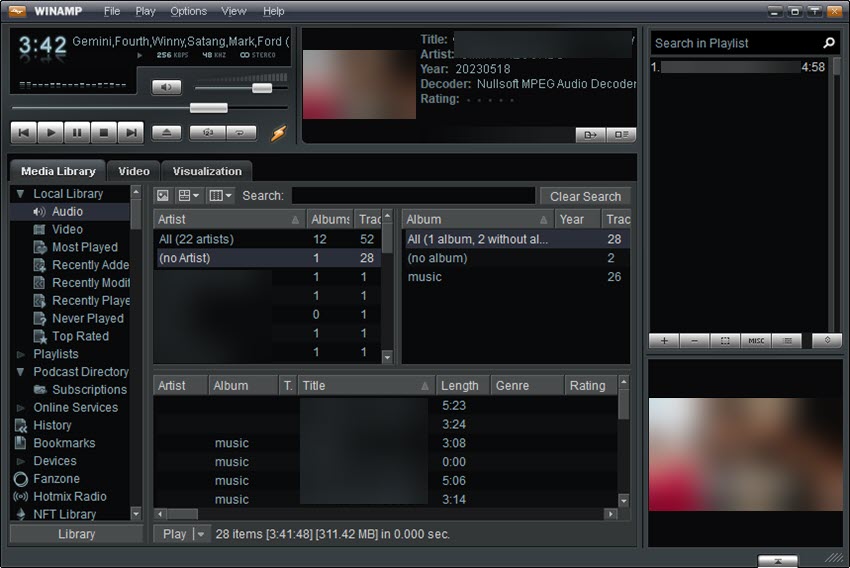Open the View menu

(x=234, y=11)
